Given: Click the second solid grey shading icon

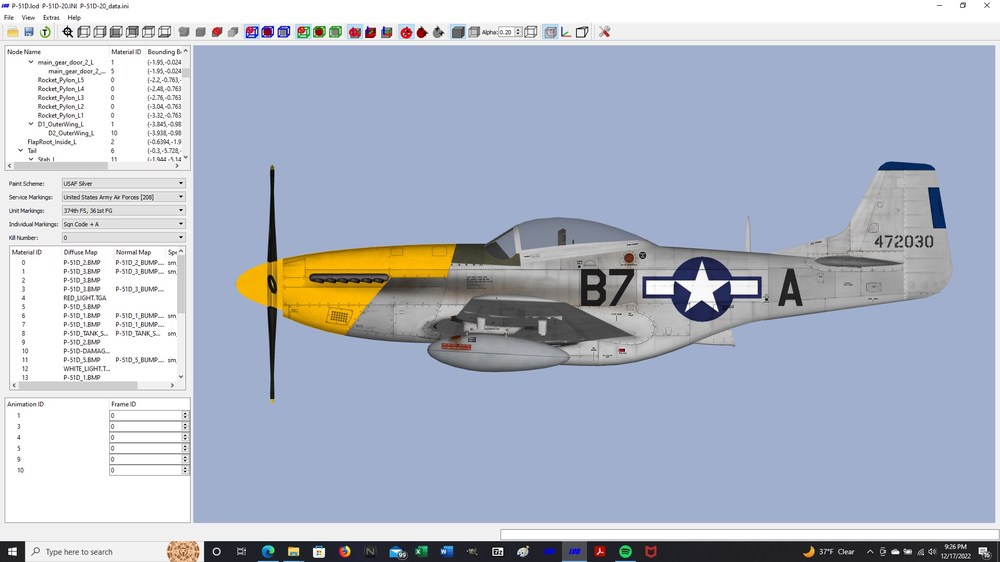Looking at the screenshot, I should coord(200,32).
